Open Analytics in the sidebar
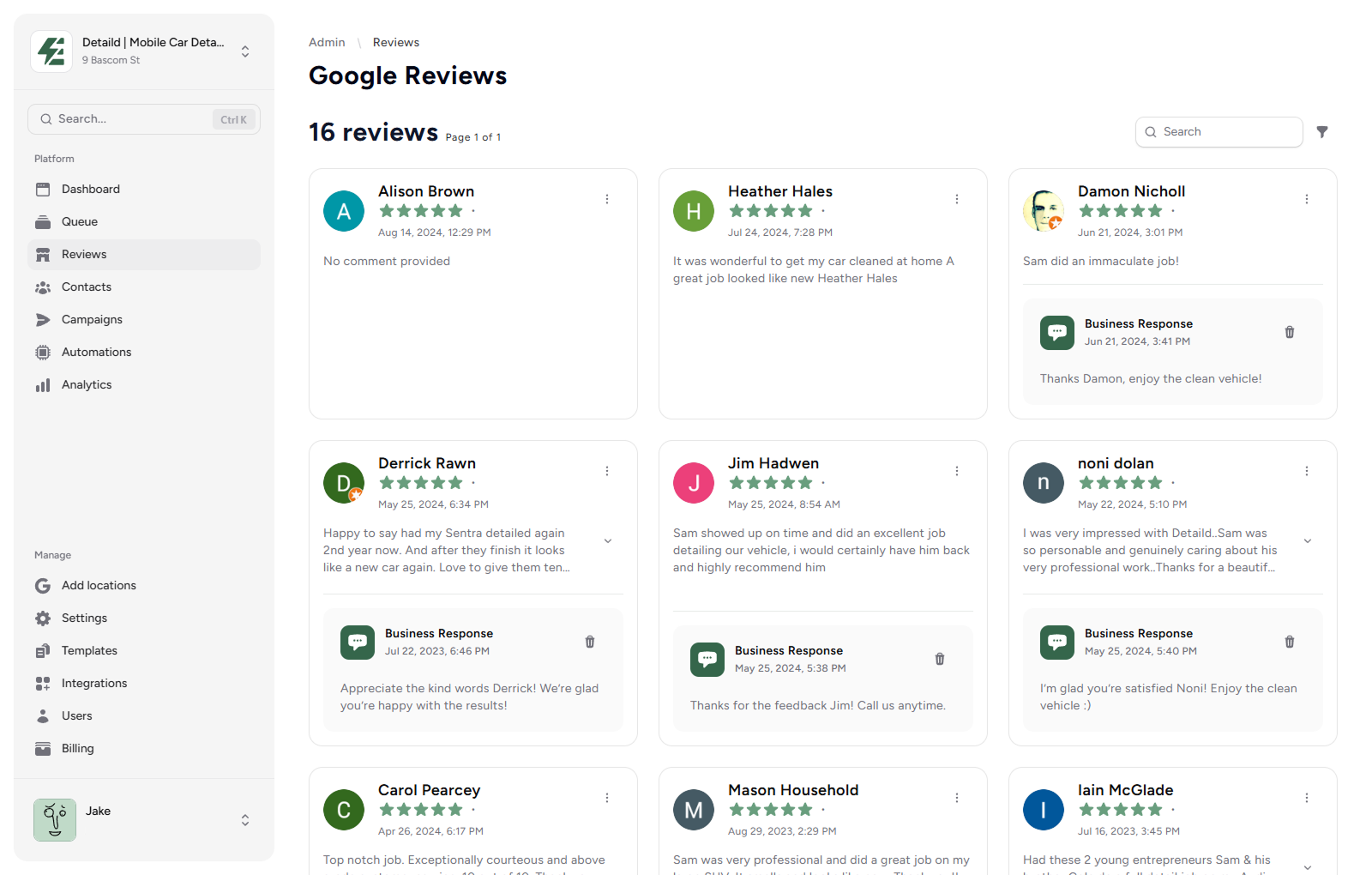 [87, 385]
